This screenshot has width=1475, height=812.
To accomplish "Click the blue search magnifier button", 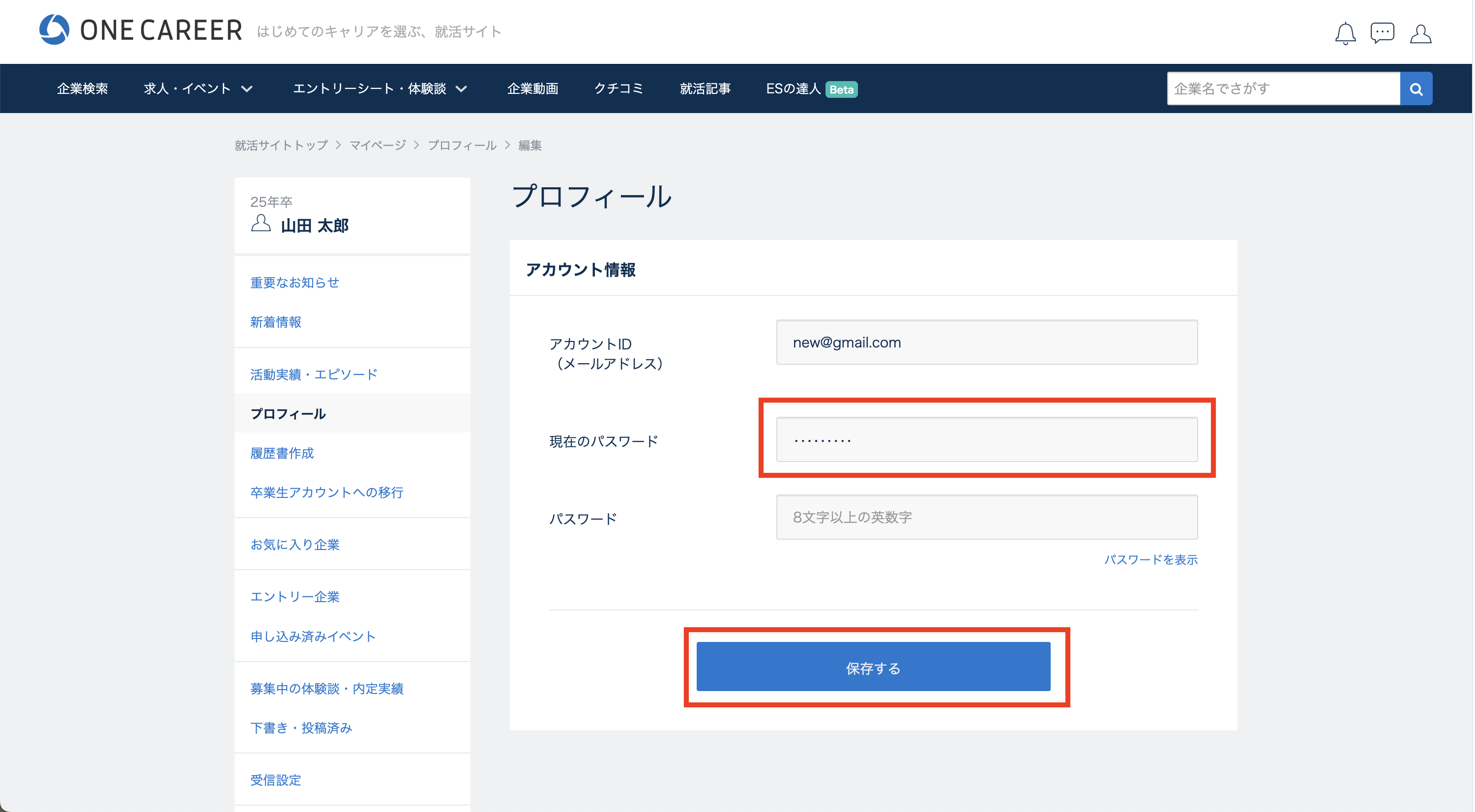I will [x=1416, y=88].
